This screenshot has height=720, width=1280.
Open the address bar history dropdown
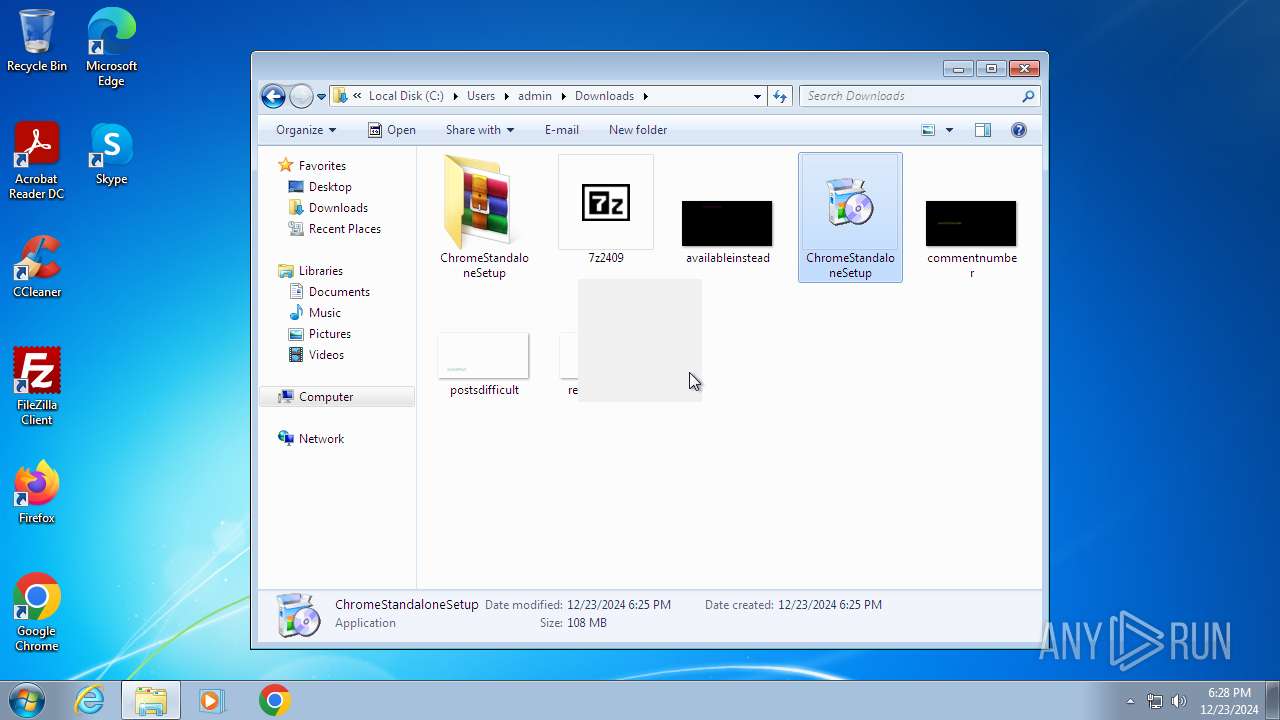pyautogui.click(x=757, y=96)
